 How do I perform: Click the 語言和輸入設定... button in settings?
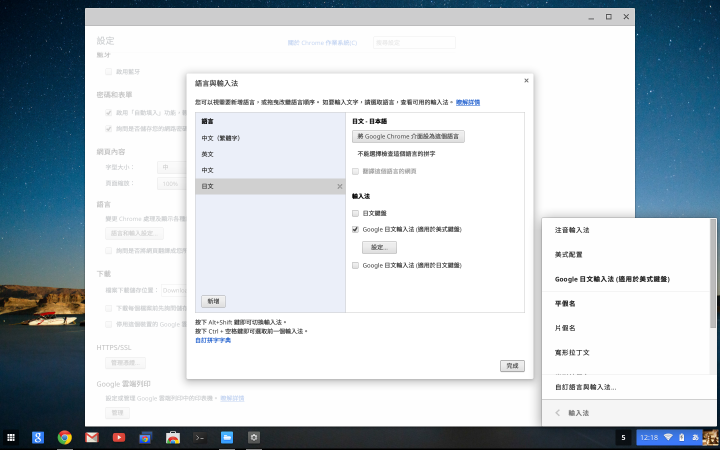point(134,233)
